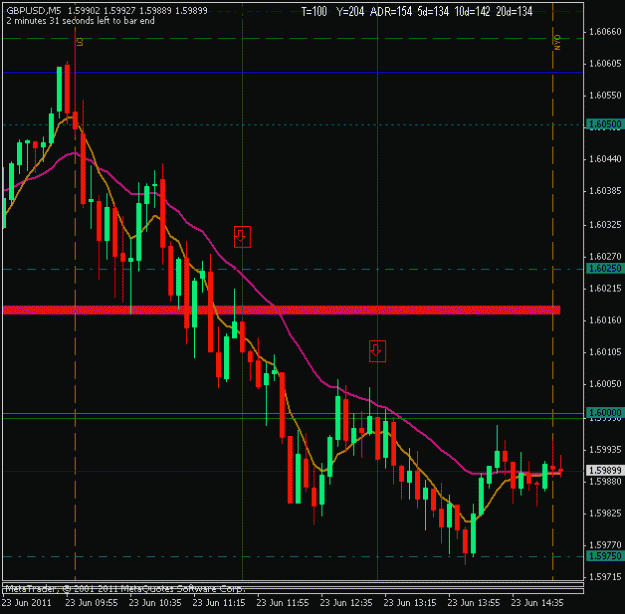This screenshot has width=625, height=614.
Task: Click the 1.60325 price axis label
Action: click(605, 225)
